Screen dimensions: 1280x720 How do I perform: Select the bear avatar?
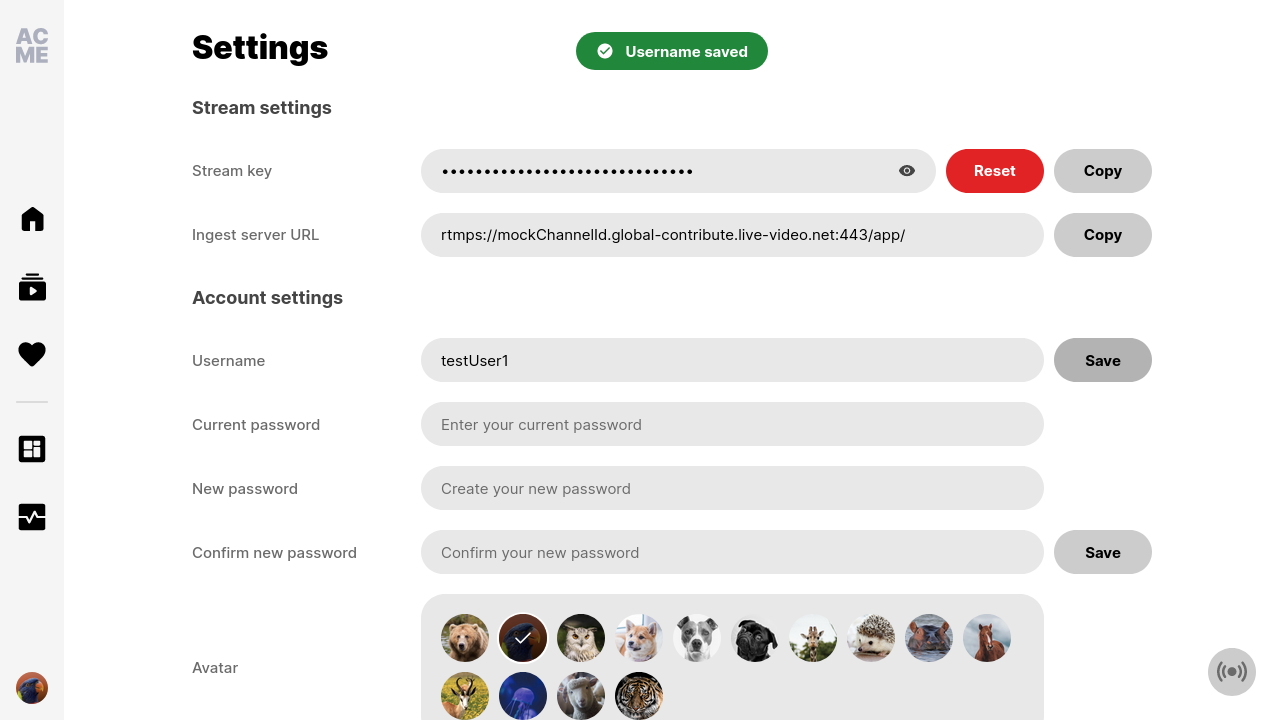[x=465, y=638]
